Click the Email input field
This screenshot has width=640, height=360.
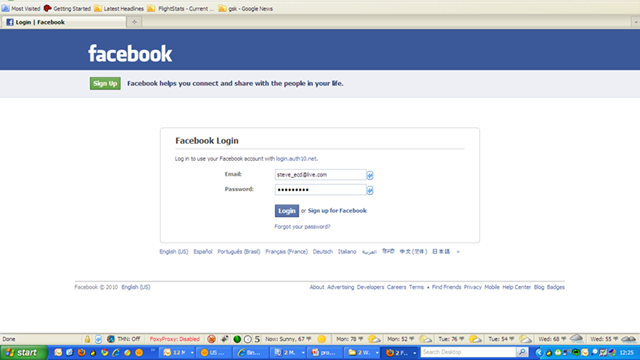(320, 175)
